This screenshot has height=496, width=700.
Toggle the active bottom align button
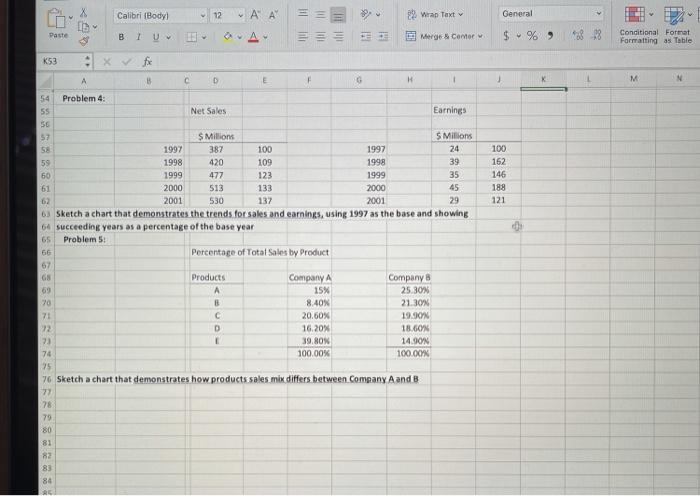(x=338, y=15)
